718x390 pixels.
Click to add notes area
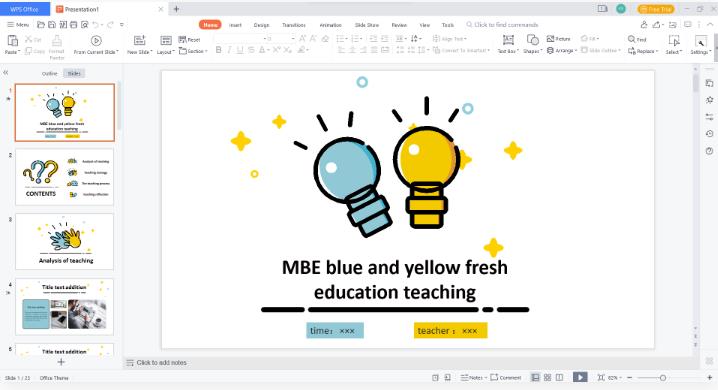coord(162,363)
